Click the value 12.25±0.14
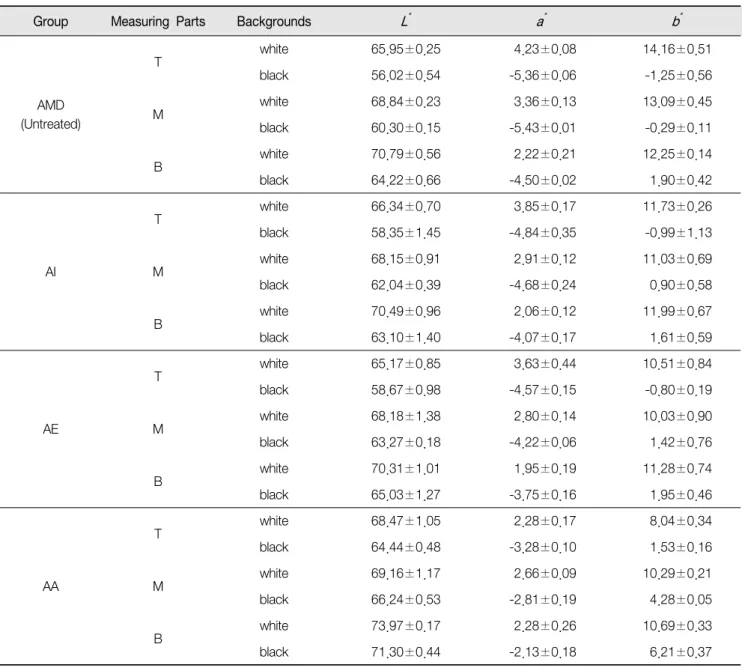The image size is (742, 668). 677,154
